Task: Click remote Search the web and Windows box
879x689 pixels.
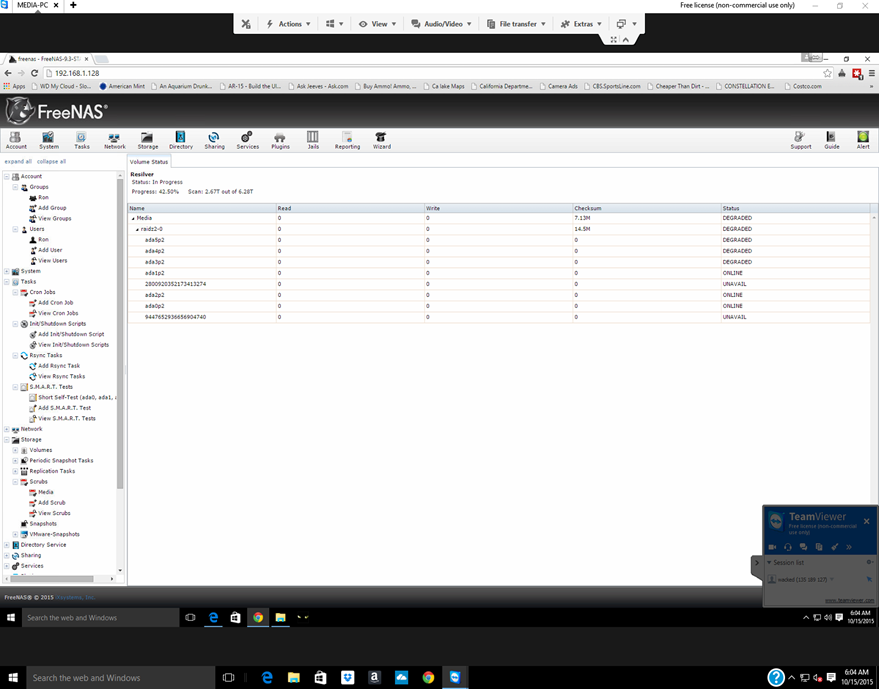Action: click(x=100, y=617)
